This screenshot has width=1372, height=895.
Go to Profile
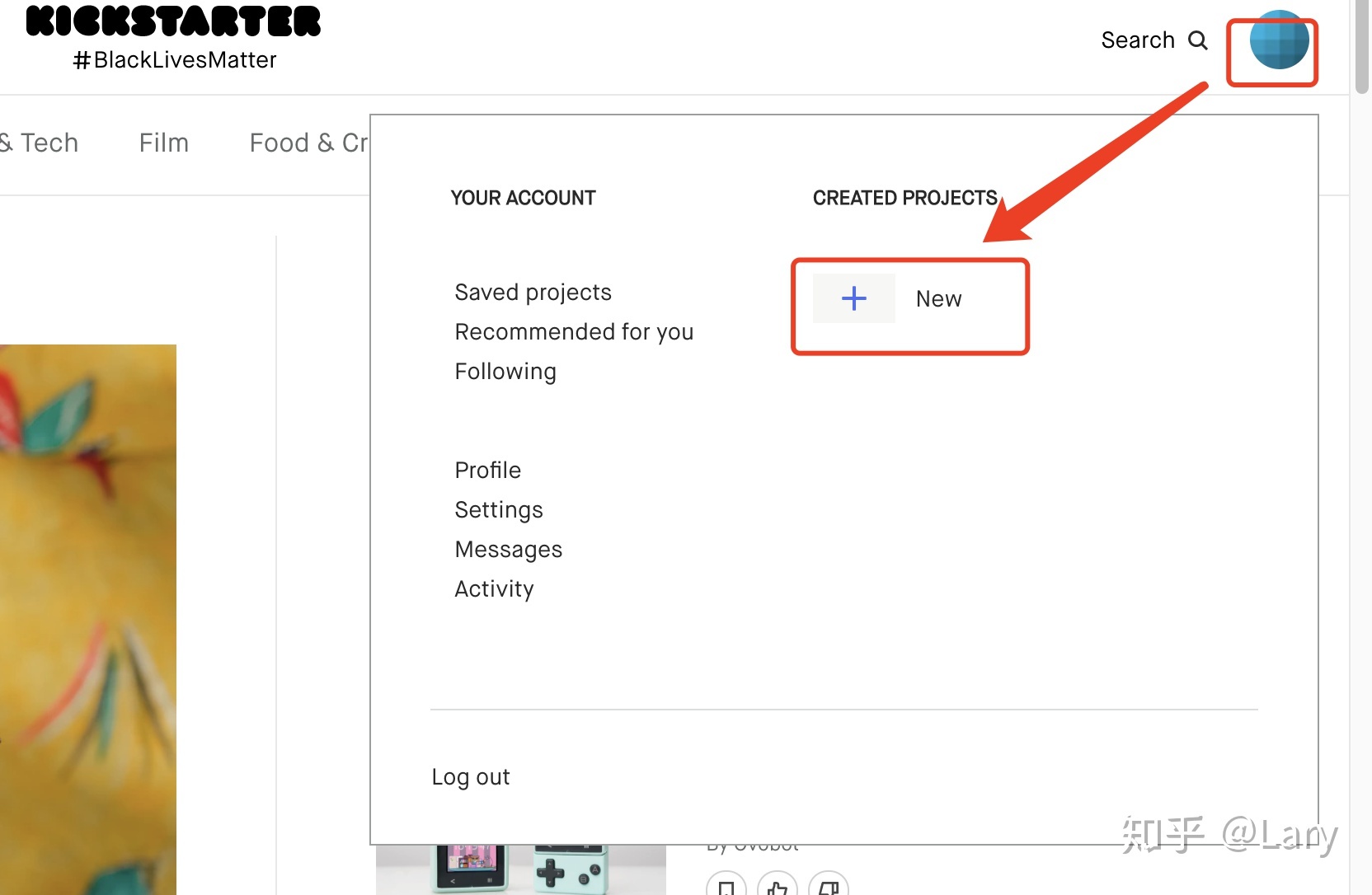tap(488, 471)
